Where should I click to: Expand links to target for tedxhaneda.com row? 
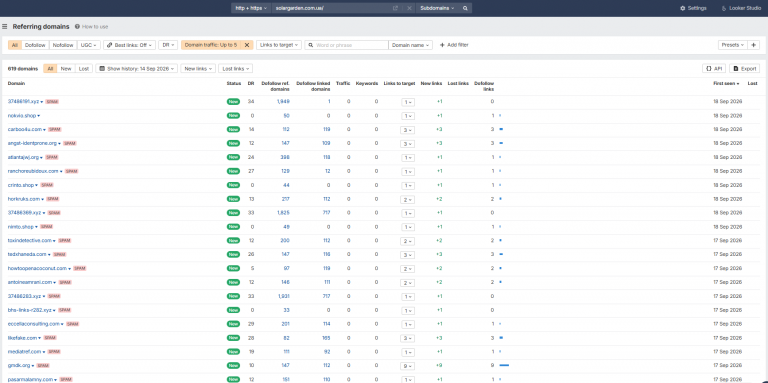[408, 255]
